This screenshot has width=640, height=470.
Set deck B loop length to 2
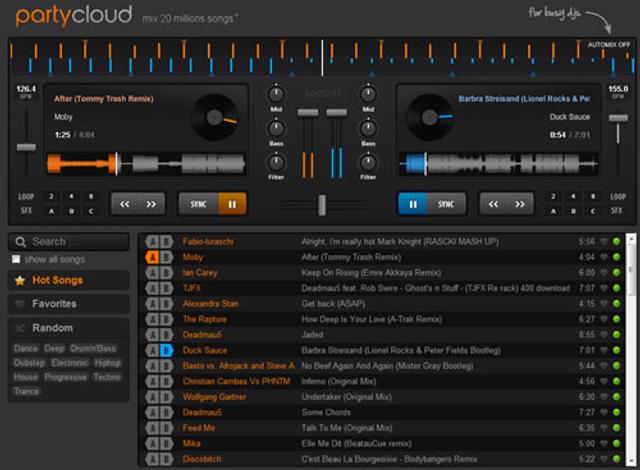[x=553, y=196]
